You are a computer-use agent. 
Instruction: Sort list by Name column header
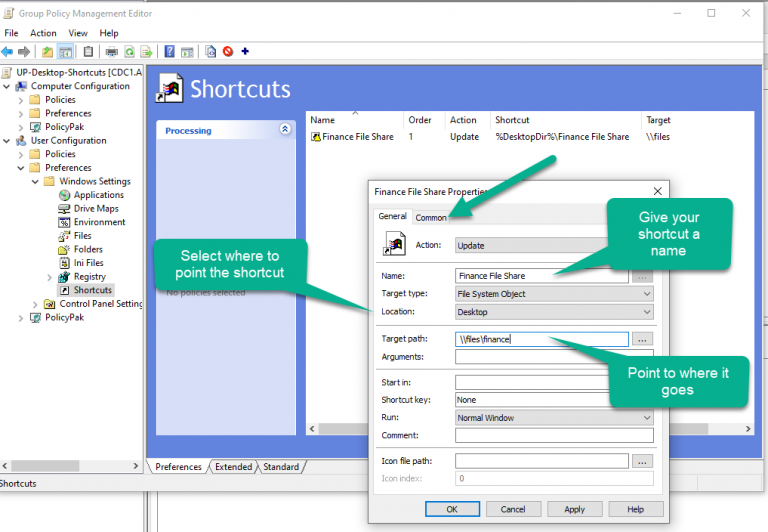355,120
